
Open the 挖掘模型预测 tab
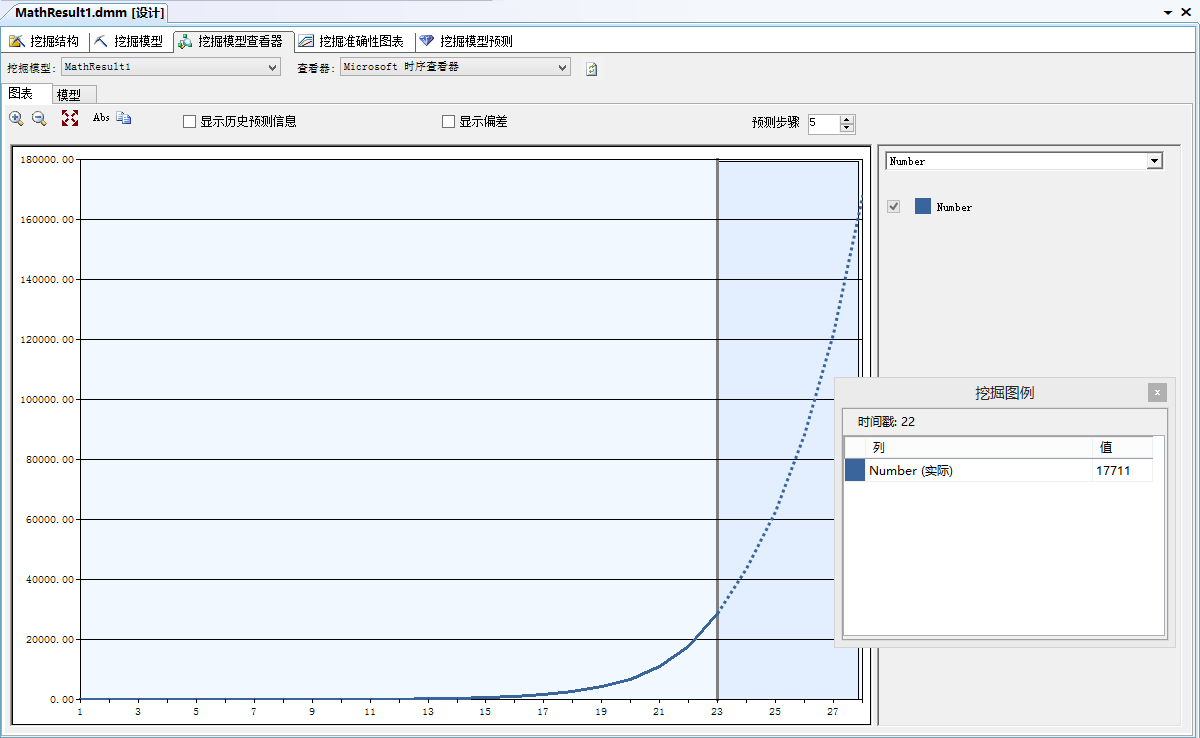(x=466, y=41)
